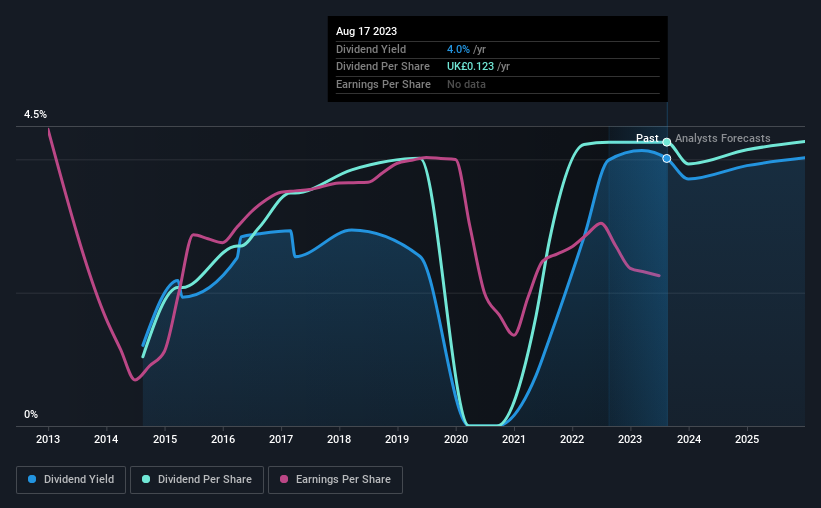The height and width of the screenshot is (508, 821).
Task: Click the 2023 x-axis label
Action: [630, 439]
